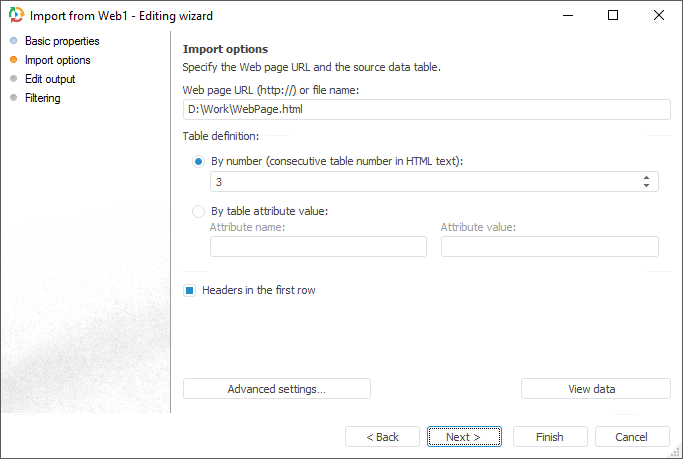Open Advanced settings dialog
This screenshot has height=459, width=683.
coord(277,389)
